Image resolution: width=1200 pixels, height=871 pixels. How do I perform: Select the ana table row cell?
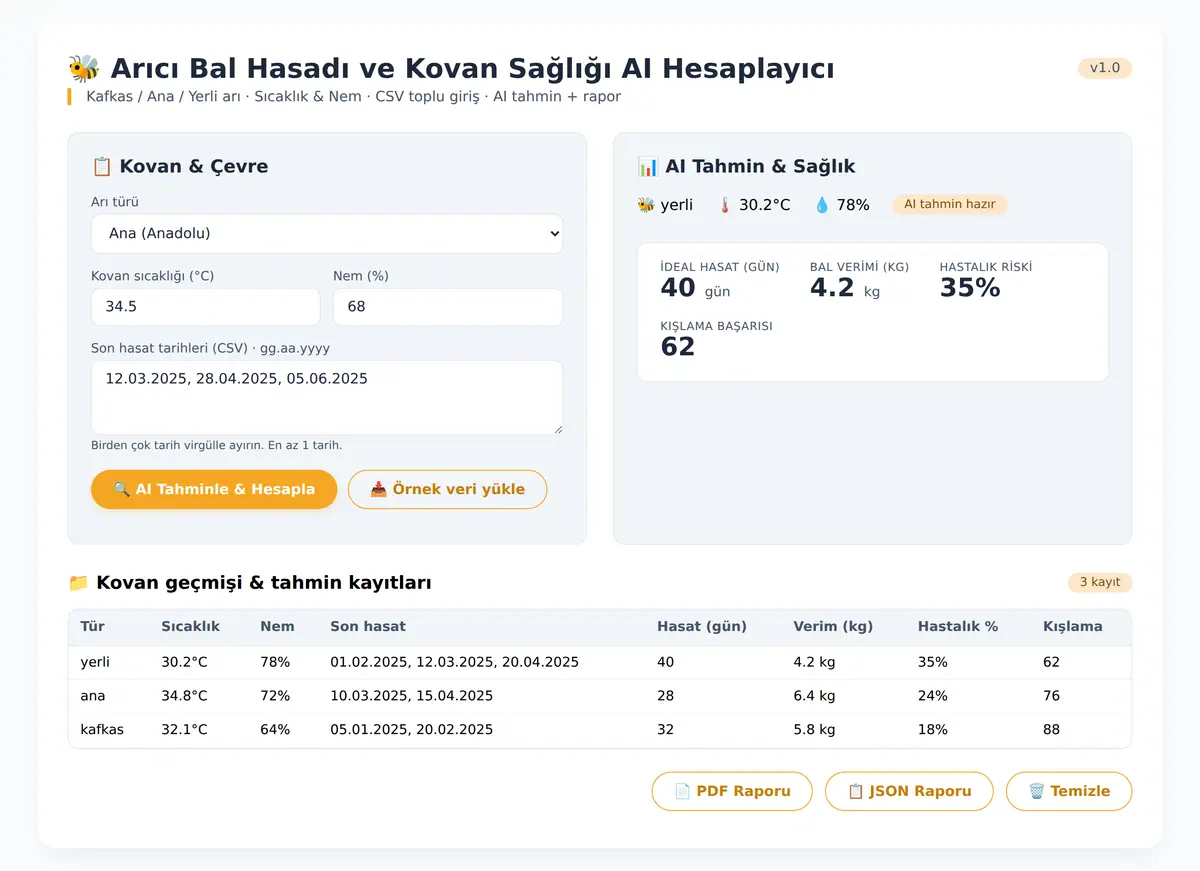93,696
